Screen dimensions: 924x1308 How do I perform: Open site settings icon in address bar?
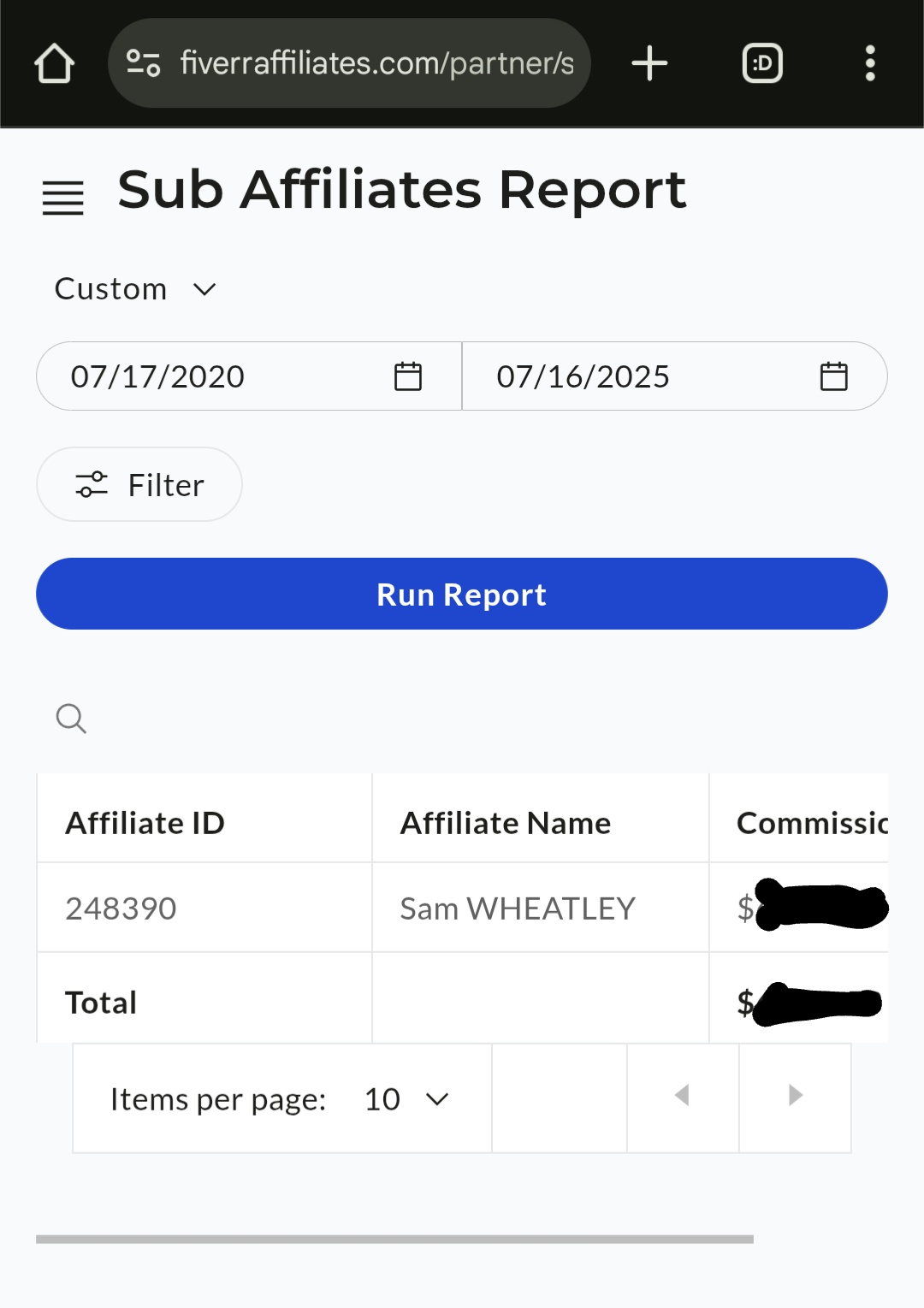143,63
